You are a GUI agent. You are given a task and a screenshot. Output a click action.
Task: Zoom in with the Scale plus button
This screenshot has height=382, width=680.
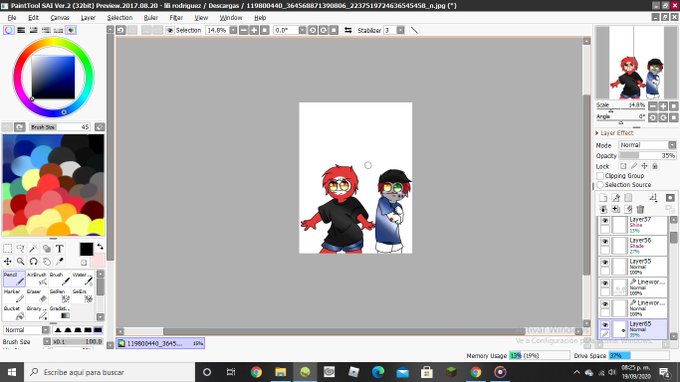point(663,106)
